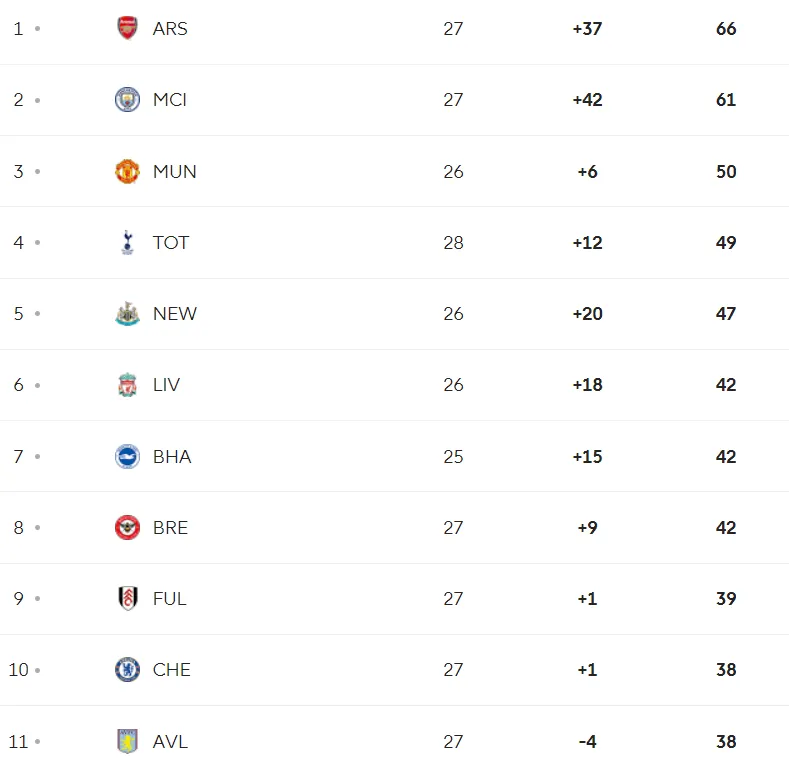Select the Liverpool club badge
The height and width of the screenshot is (776, 789).
[x=127, y=385]
